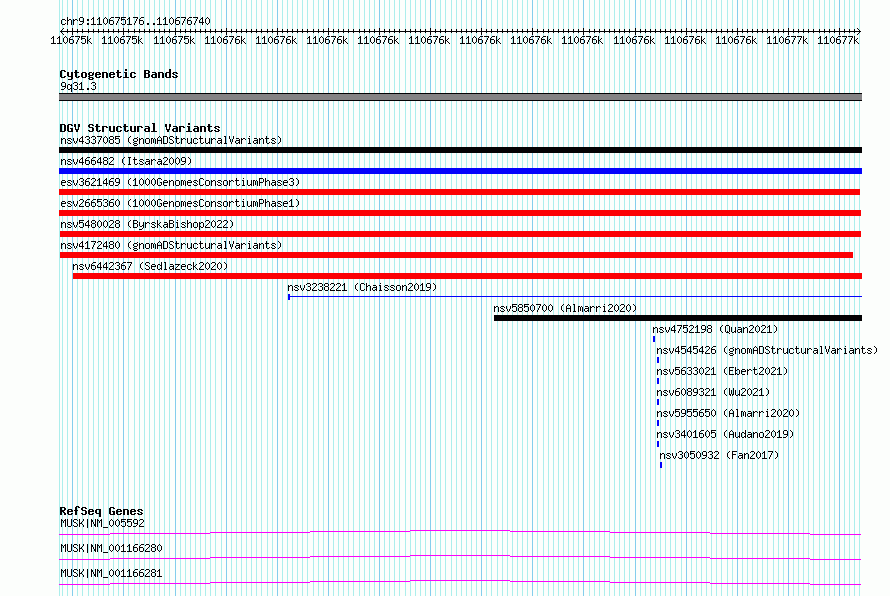Click the nsv4337085 gnomADStructuralVariants label
This screenshot has height=596, width=890.
click(171, 140)
